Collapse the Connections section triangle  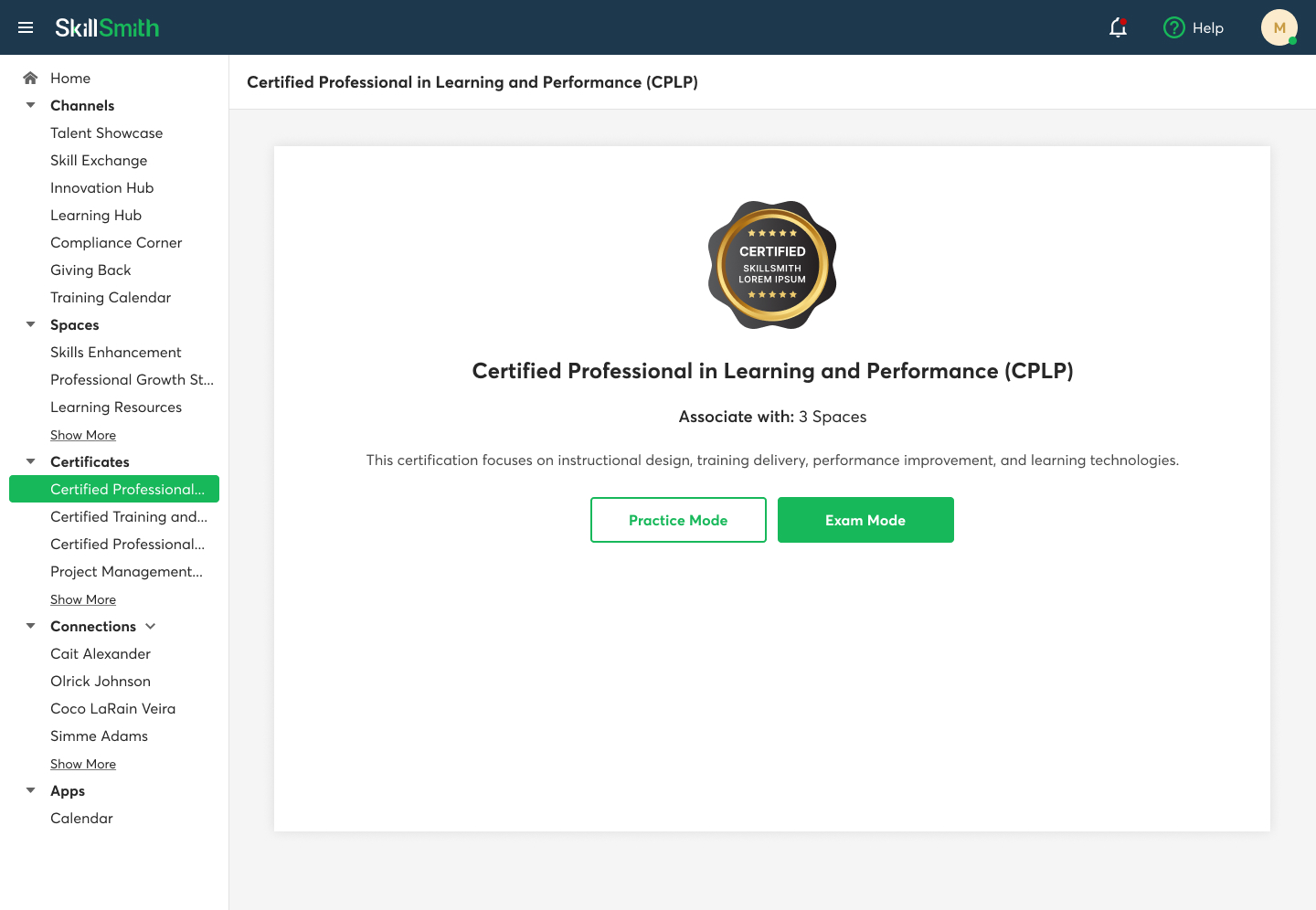(x=30, y=626)
